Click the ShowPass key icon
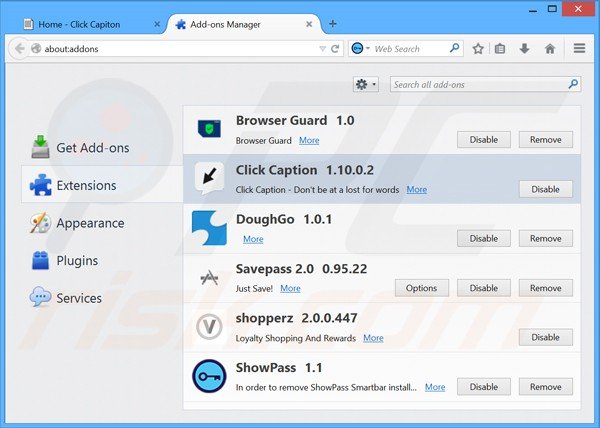 (x=209, y=376)
